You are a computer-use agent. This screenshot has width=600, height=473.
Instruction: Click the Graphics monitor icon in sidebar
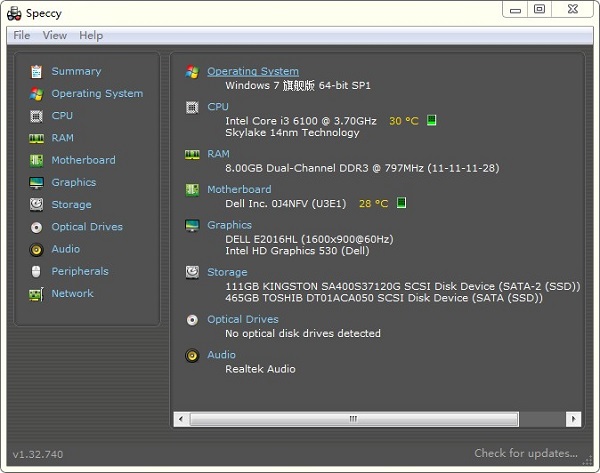tap(36, 183)
